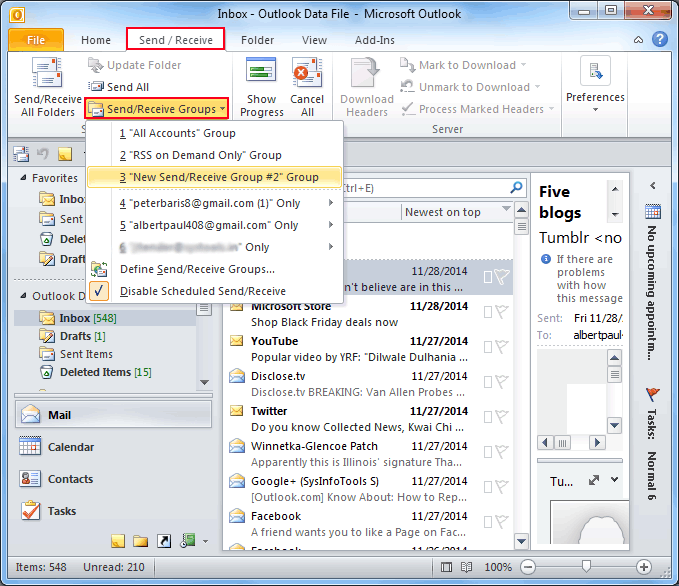The height and width of the screenshot is (586, 679).
Task: Click zoom in plus button
Action: coord(644,567)
